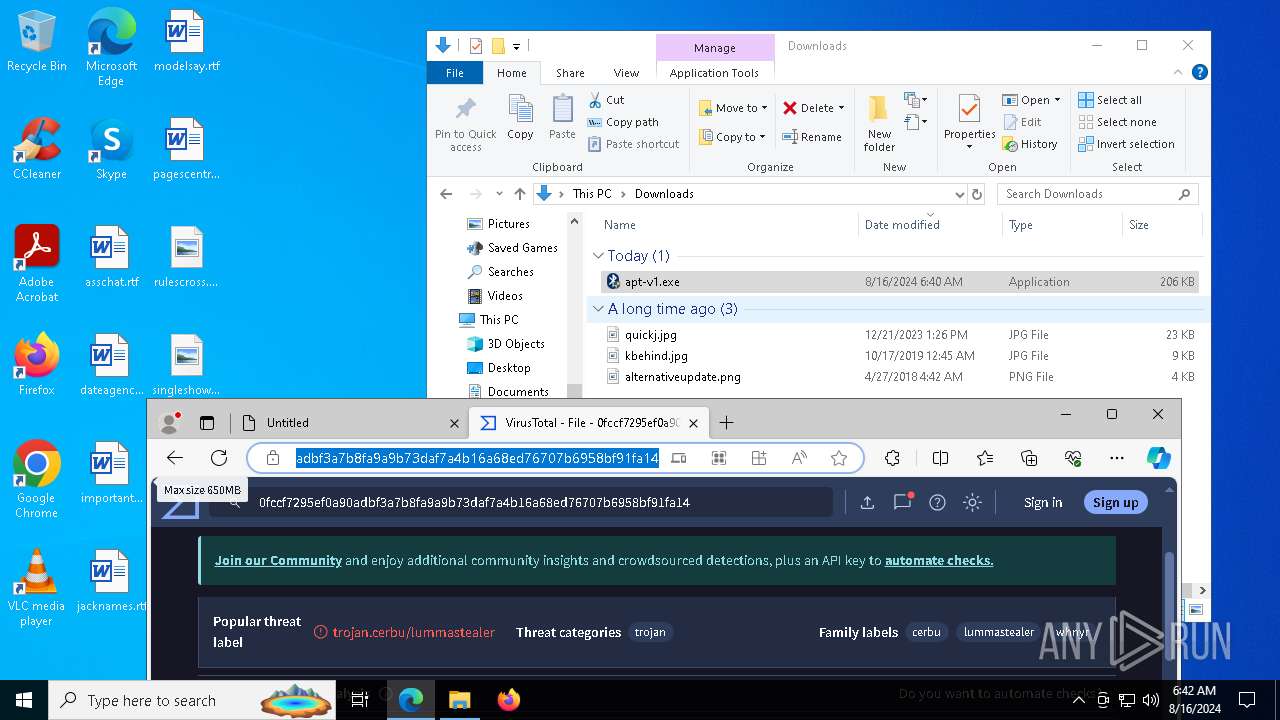Viewport: 1280px width, 720px height.
Task: Select alternativeupdate.png file
Action: [x=900, y=377]
